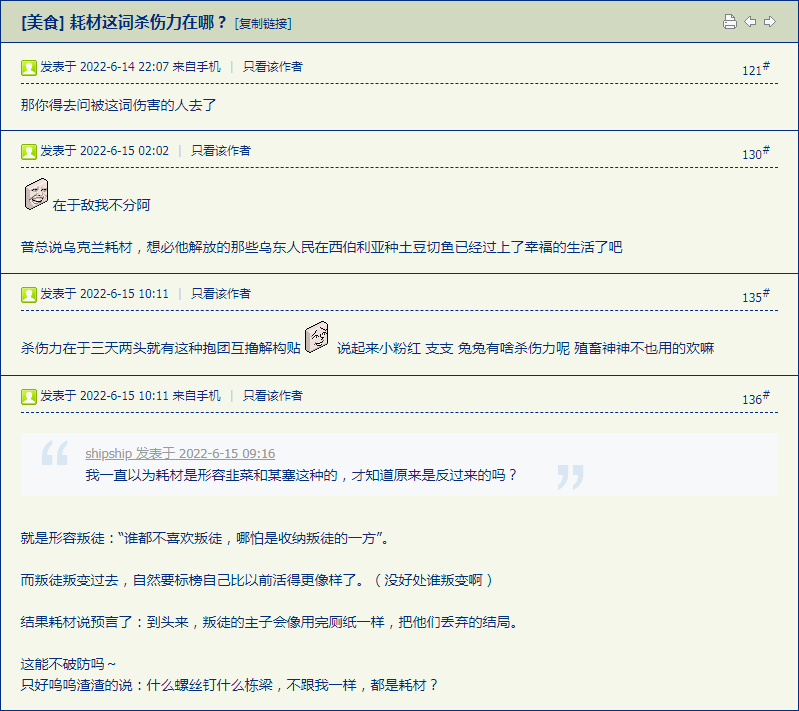Click user avatar icon on post 135
Image resolution: width=799 pixels, height=711 pixels.
[x=29, y=294]
